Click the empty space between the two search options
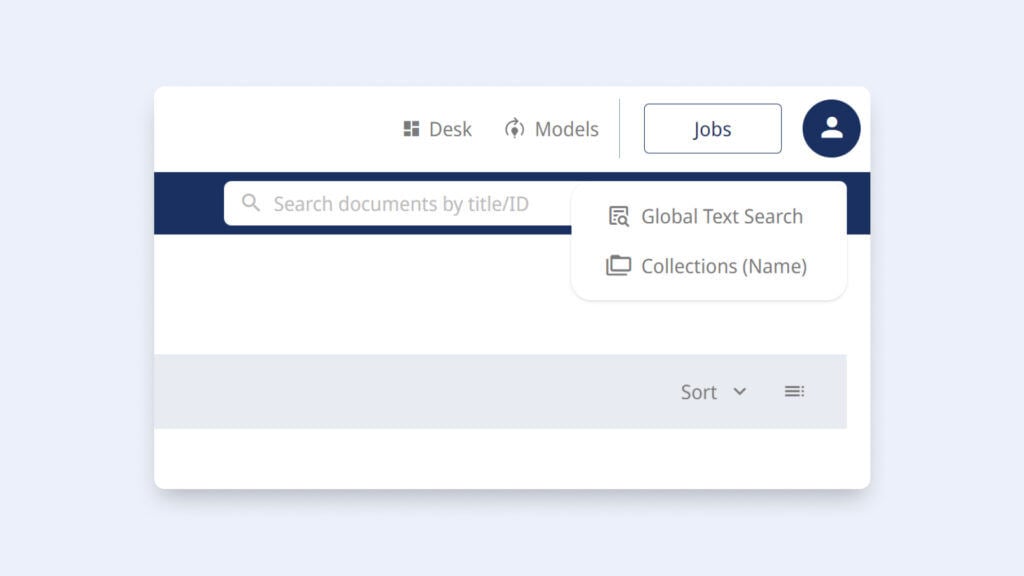Viewport: 1024px width, 576px height. [x=708, y=241]
